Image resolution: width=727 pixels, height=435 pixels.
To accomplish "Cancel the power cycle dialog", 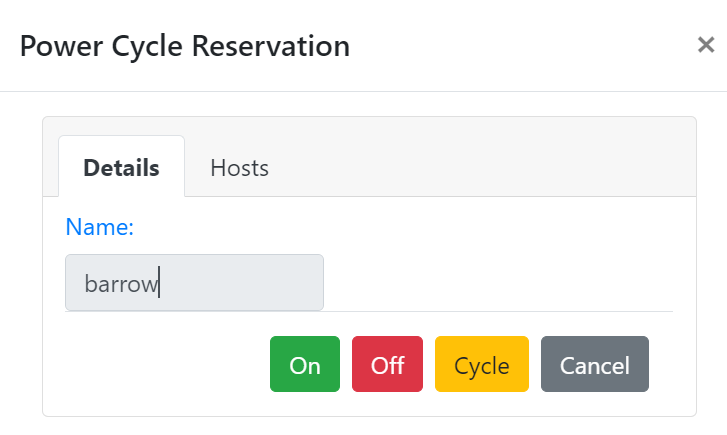I will point(595,364).
